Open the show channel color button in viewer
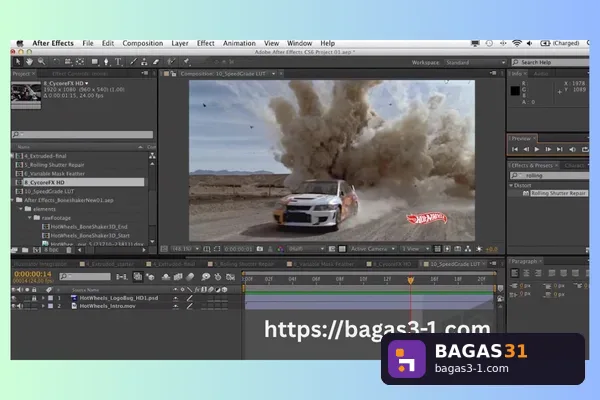The height and width of the screenshot is (400, 600). pos(280,249)
